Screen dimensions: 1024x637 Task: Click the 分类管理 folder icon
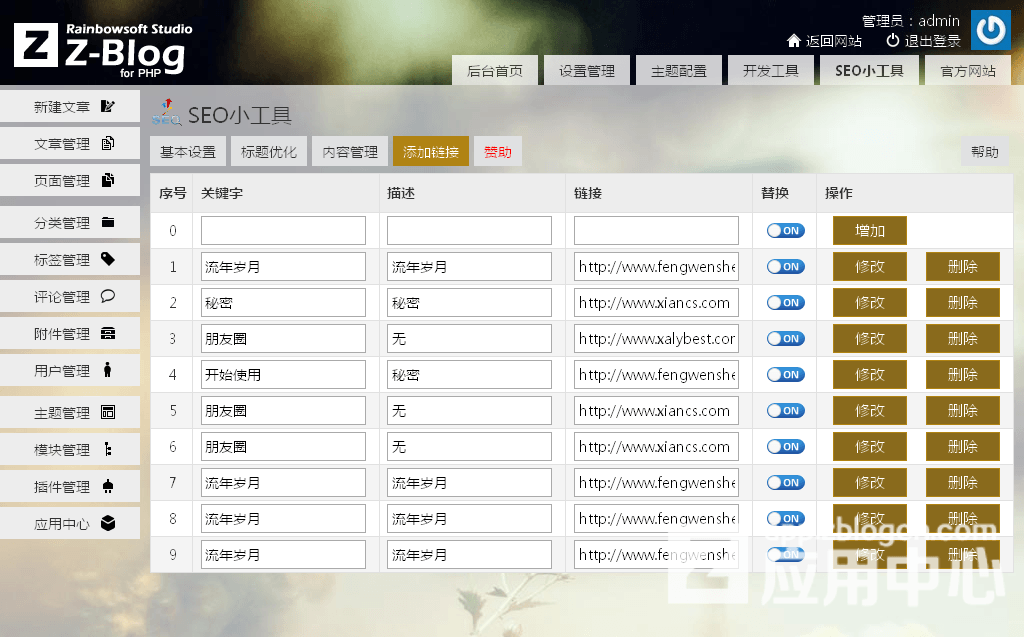tap(110, 222)
